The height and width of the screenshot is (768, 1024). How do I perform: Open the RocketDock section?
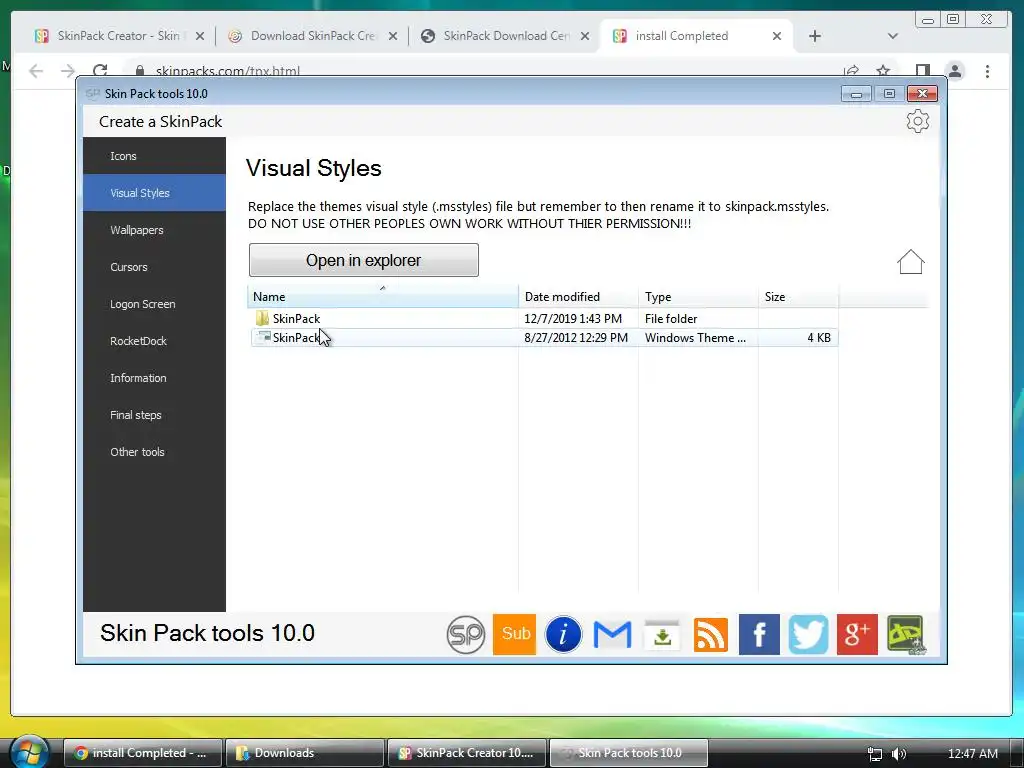pyautogui.click(x=154, y=341)
